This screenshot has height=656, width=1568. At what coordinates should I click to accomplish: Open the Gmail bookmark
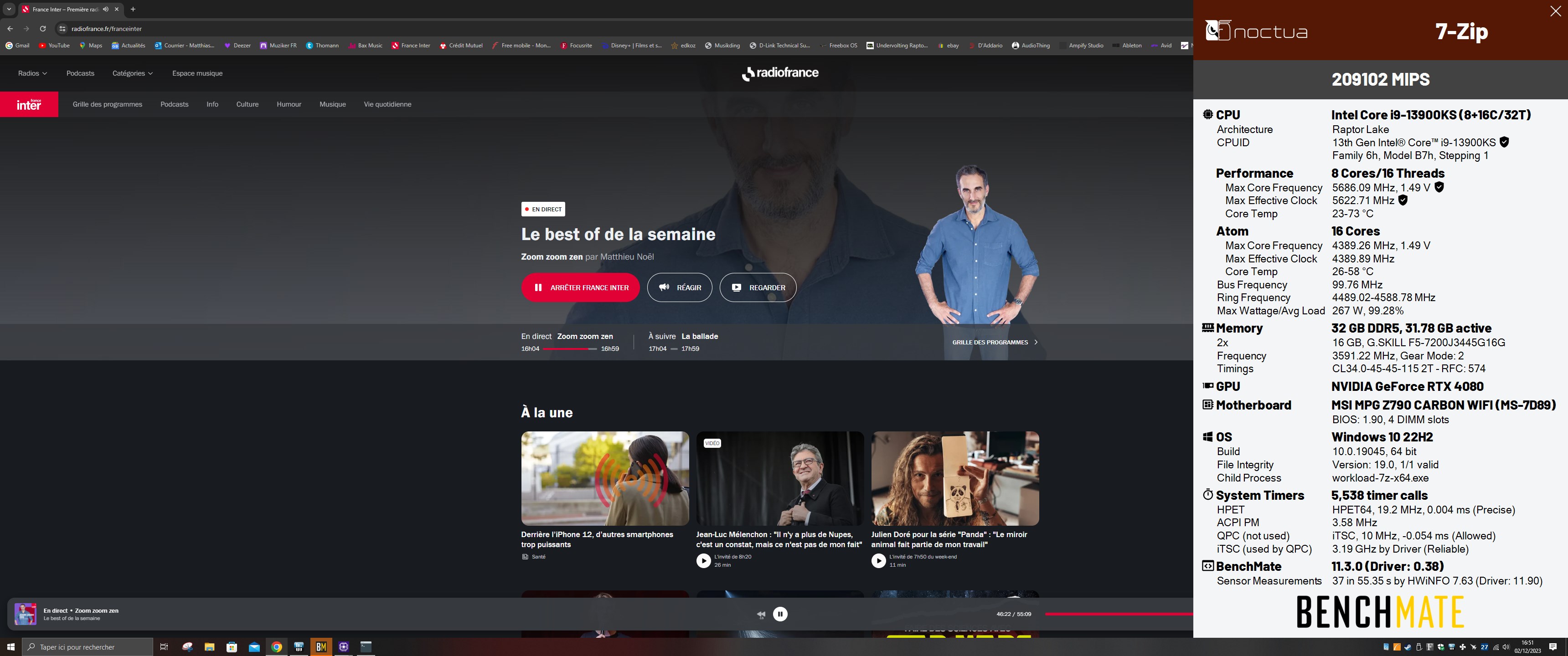pos(17,46)
